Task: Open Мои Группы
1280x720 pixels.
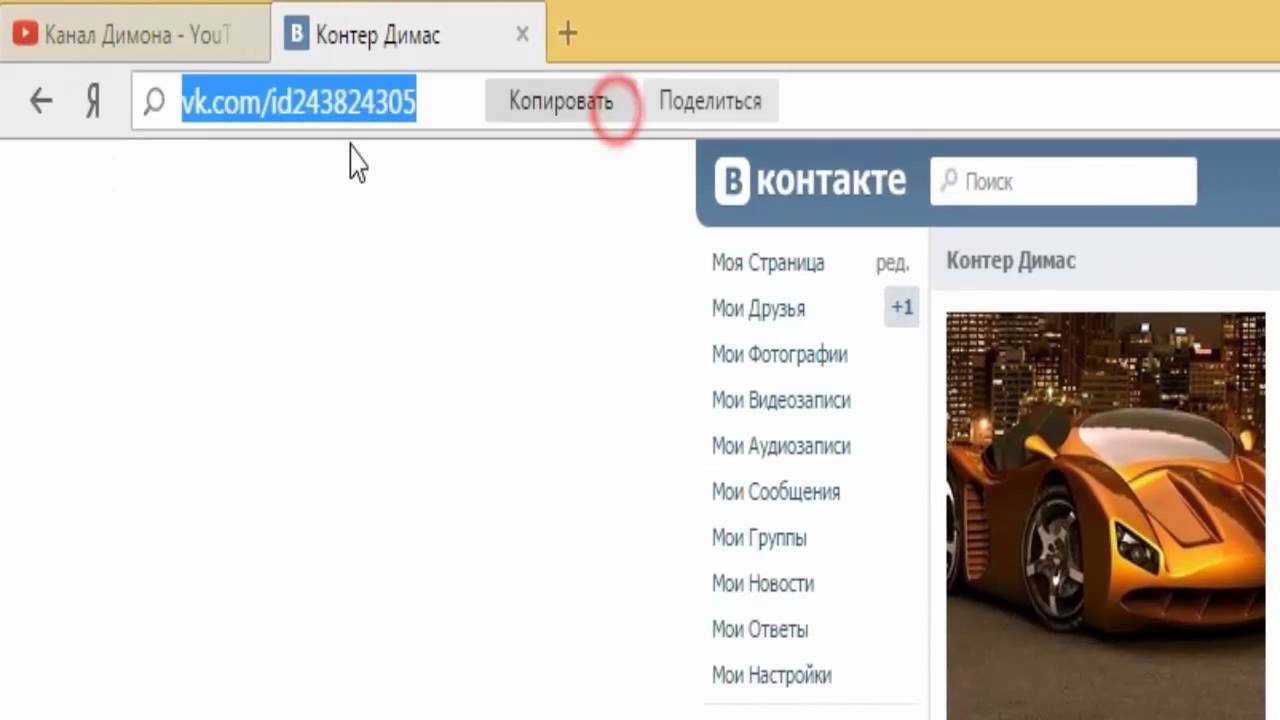Action: [759, 538]
